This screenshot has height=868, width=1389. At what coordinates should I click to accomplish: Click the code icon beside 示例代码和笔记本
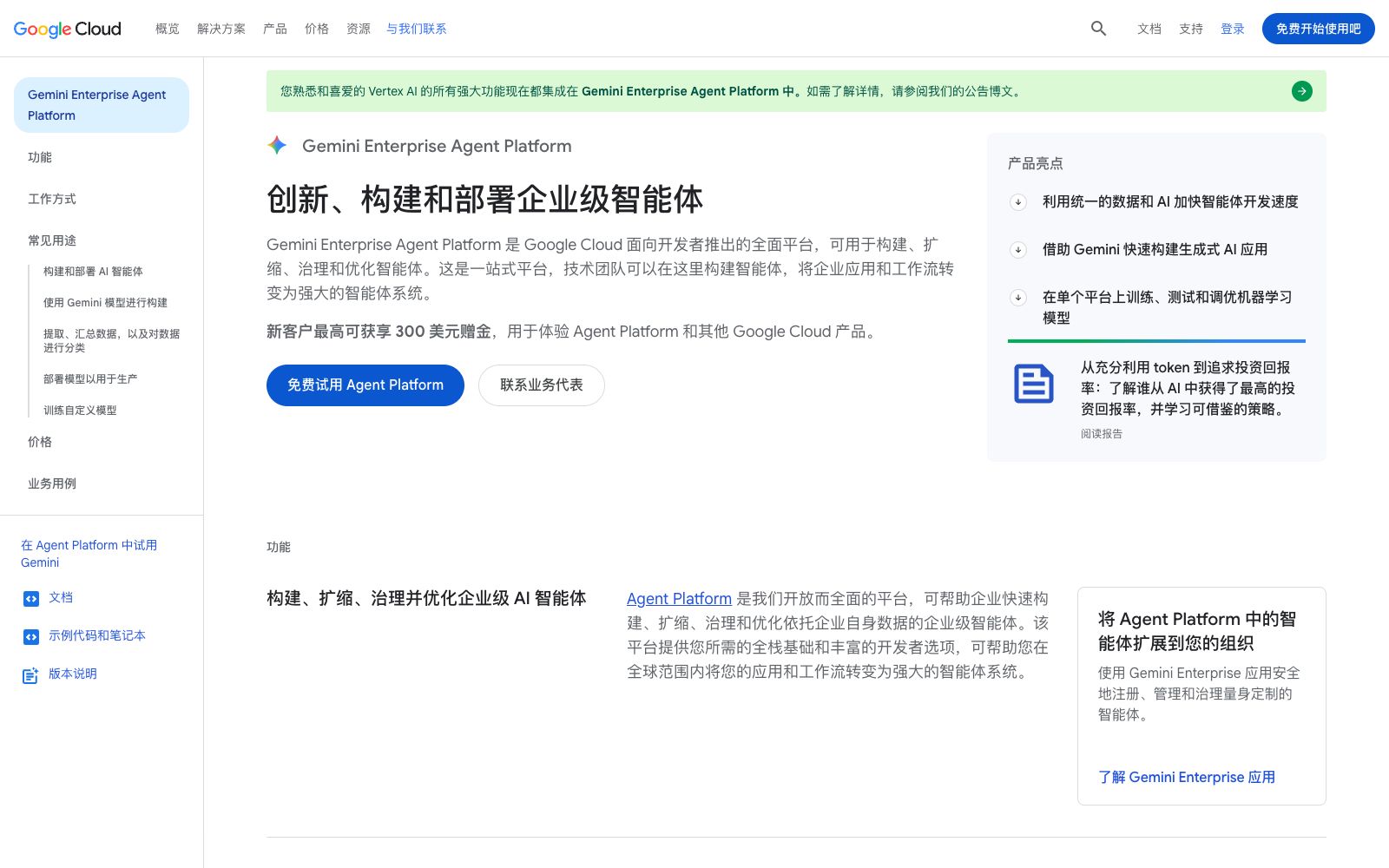pos(31,636)
